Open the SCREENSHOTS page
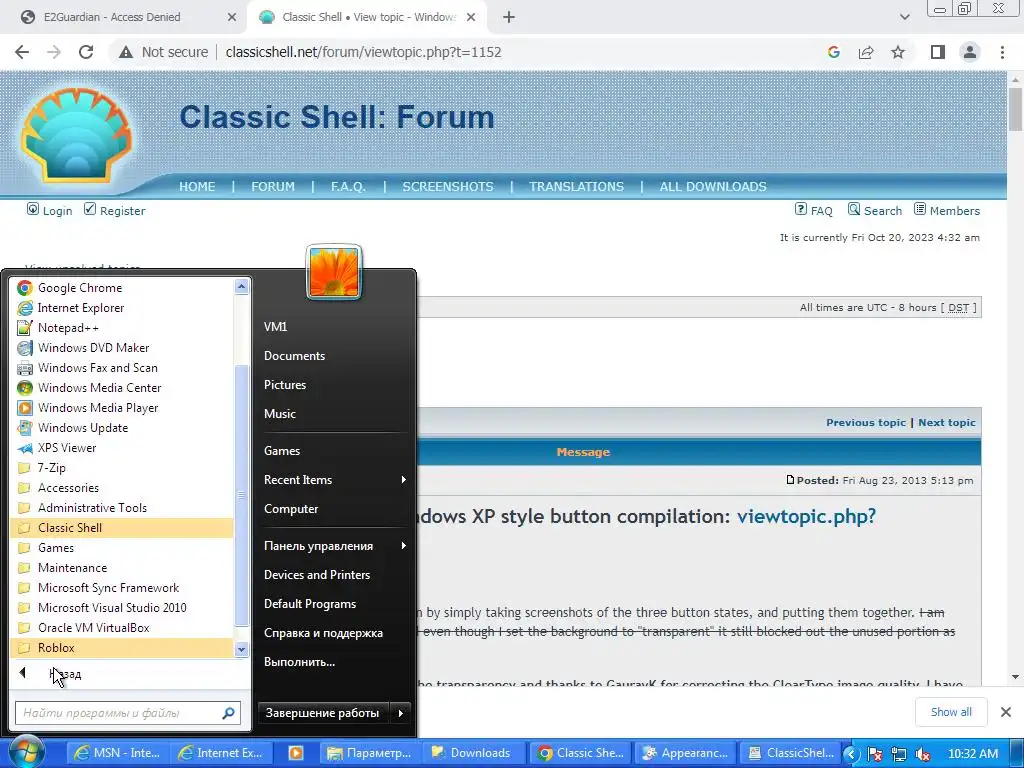Screen dimensions: 1024x768 pos(448,187)
